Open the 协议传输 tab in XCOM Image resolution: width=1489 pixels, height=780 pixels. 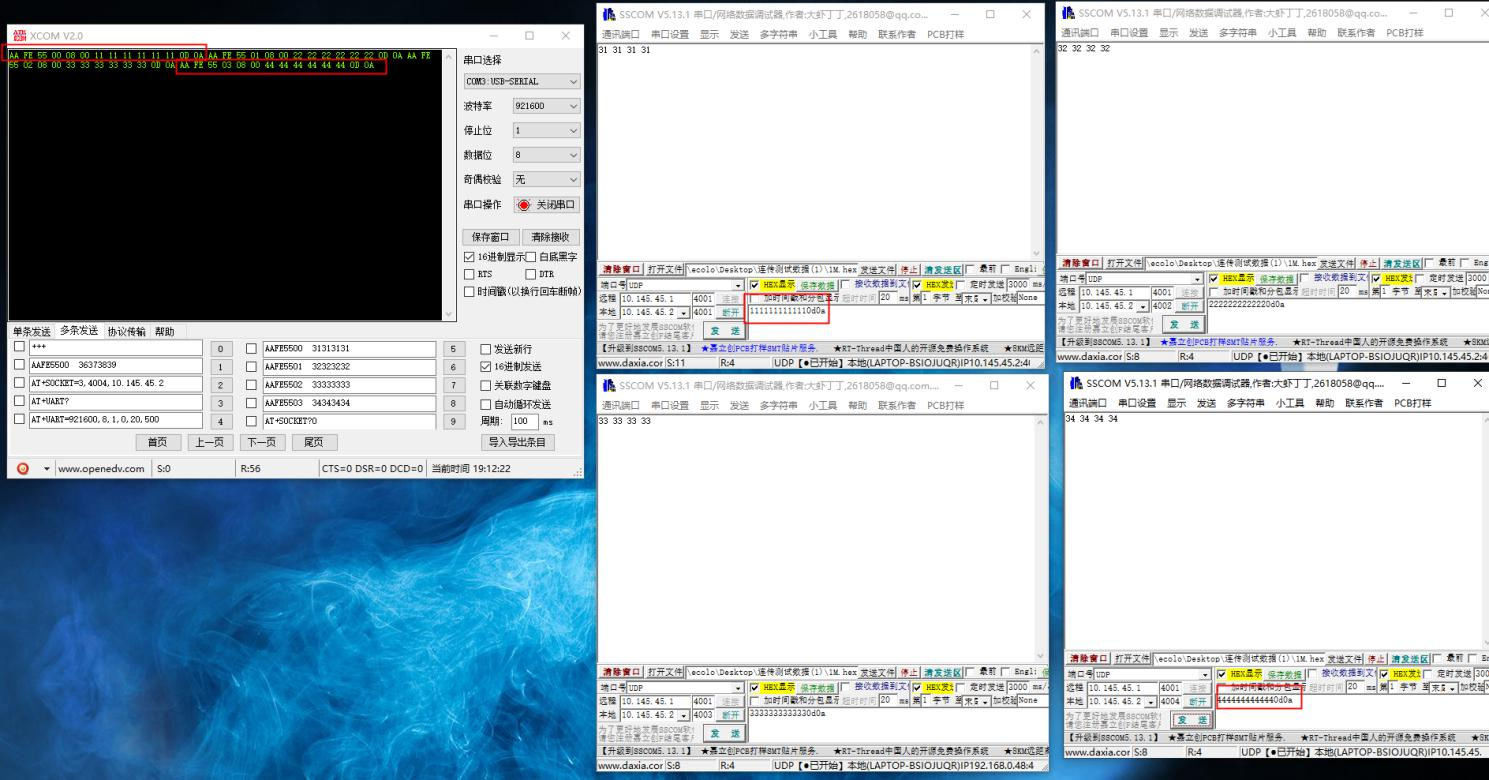pos(125,331)
